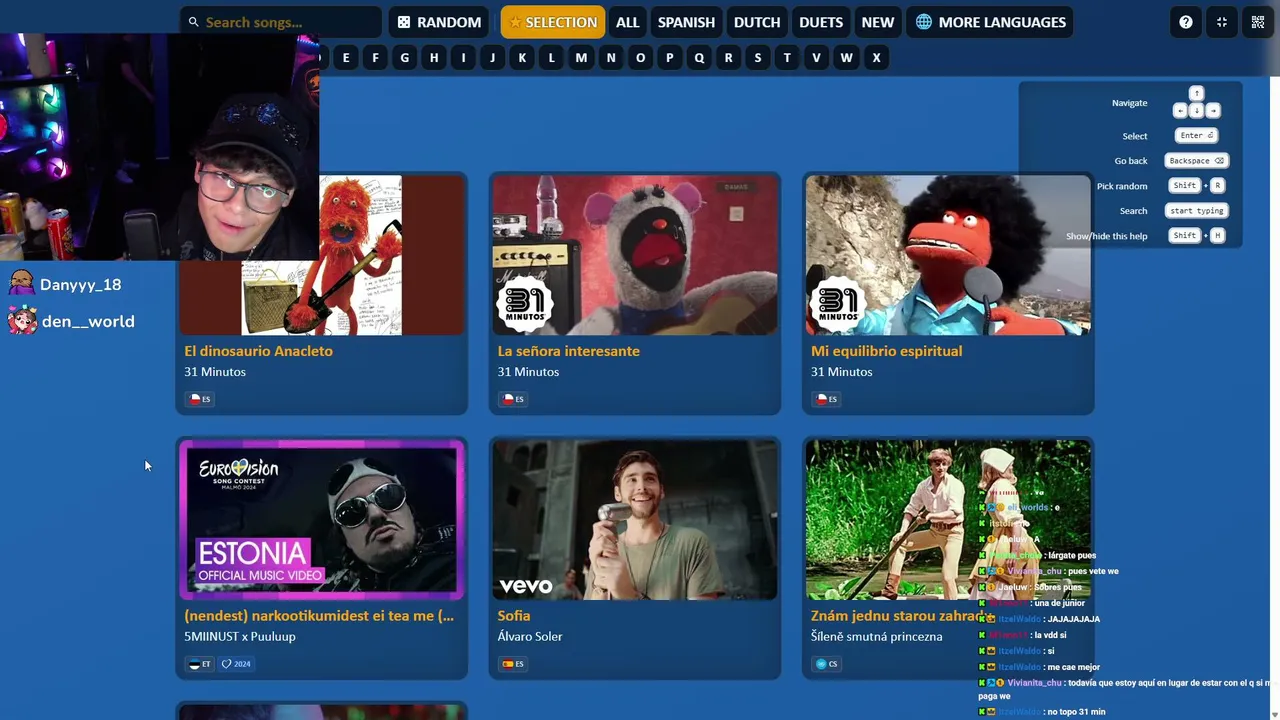
Task: Open the Sofia vevo thumbnail
Action: pyautogui.click(x=635, y=520)
